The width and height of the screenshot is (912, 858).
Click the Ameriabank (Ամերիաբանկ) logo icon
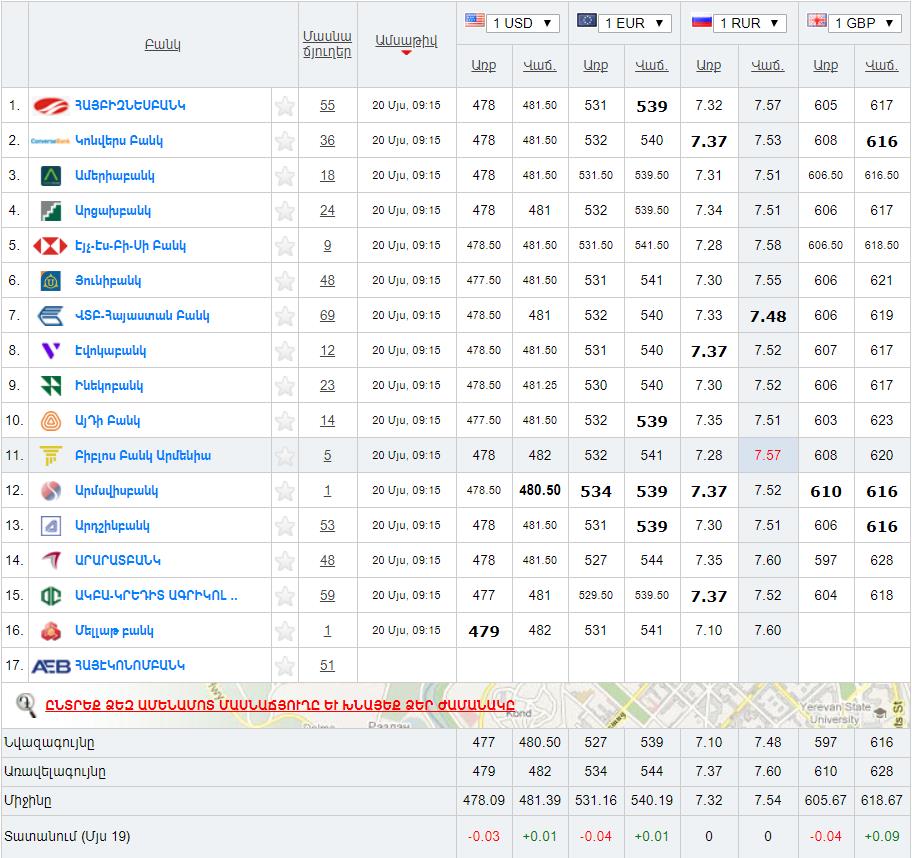[x=50, y=176]
